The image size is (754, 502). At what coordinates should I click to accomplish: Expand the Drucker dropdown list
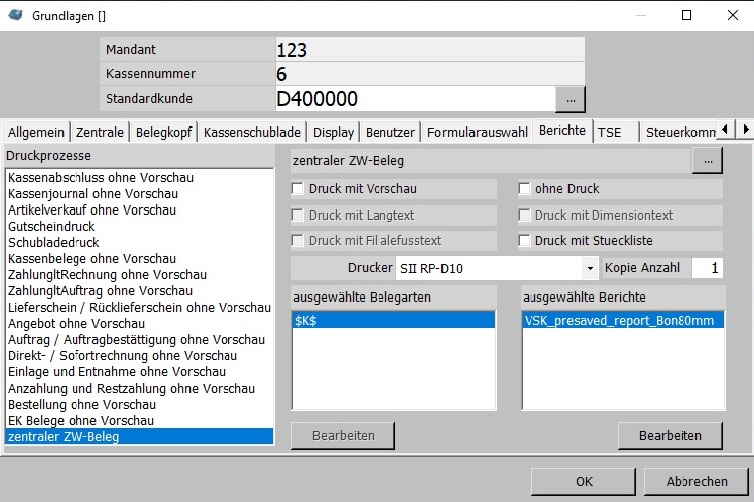click(588, 268)
